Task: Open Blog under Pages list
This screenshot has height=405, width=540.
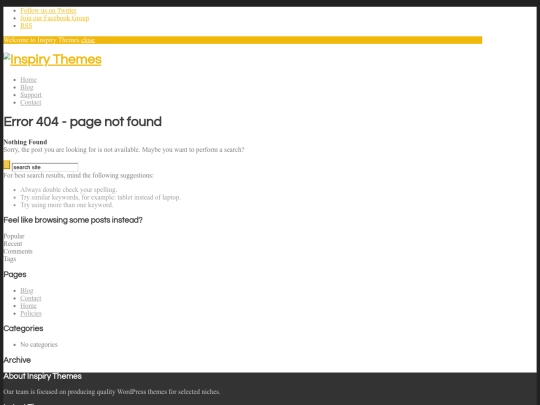Action: tap(27, 291)
